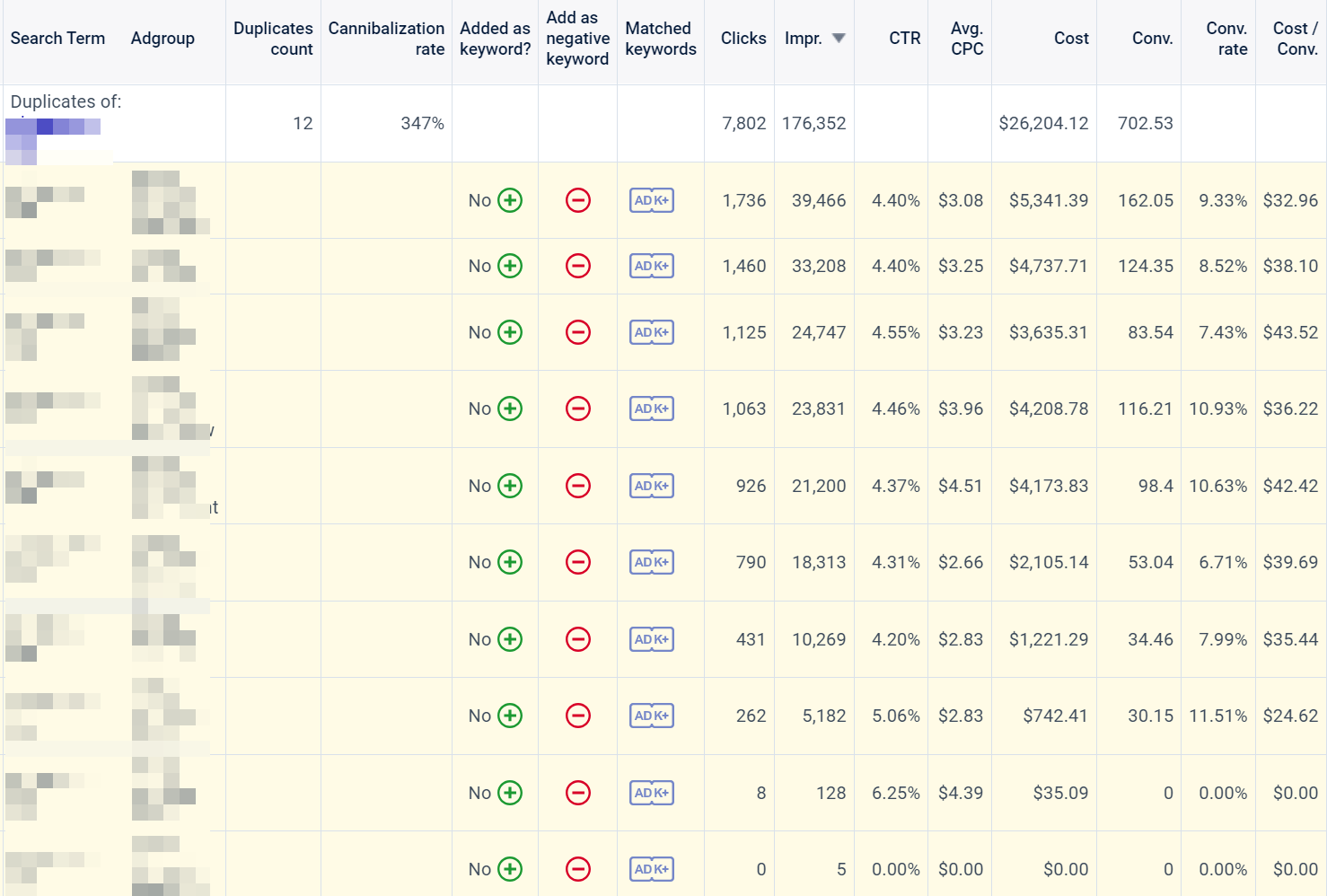Open AD K+ badge on row with 431 clicks
This screenshot has height=896, width=1327.
pos(652,639)
